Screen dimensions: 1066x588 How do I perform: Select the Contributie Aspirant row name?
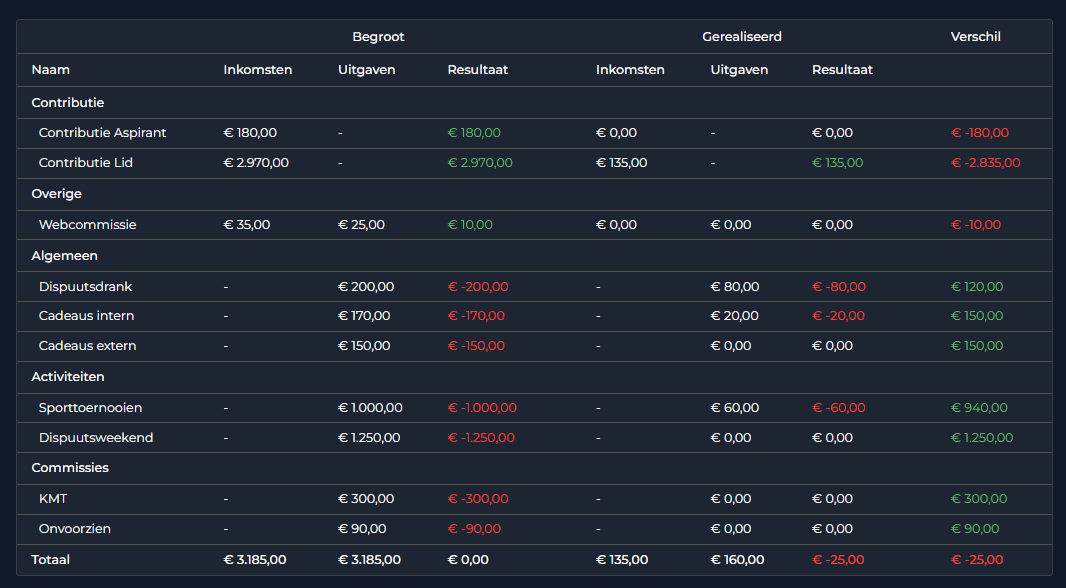(x=103, y=133)
